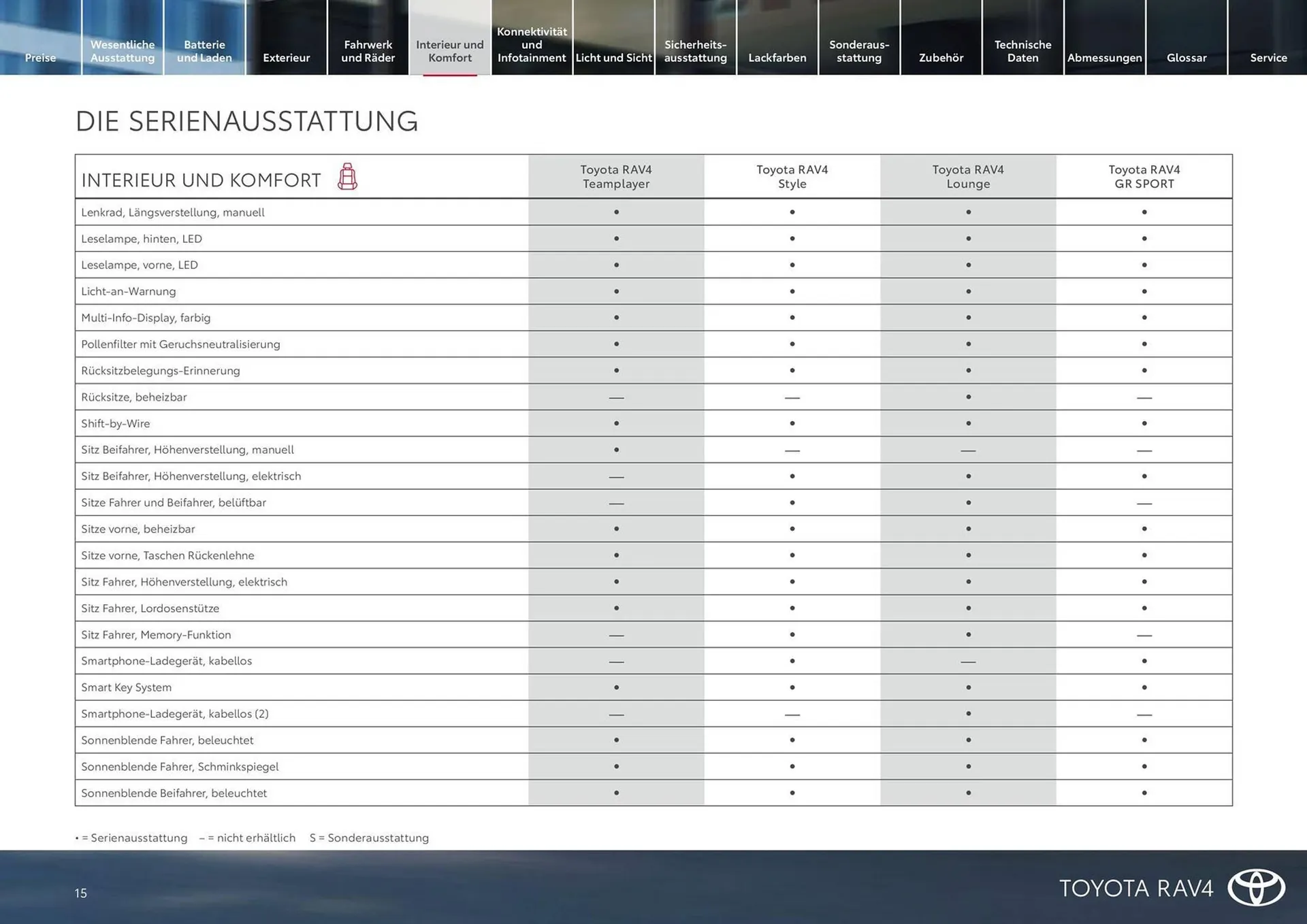Open the Preise tab

40,57
